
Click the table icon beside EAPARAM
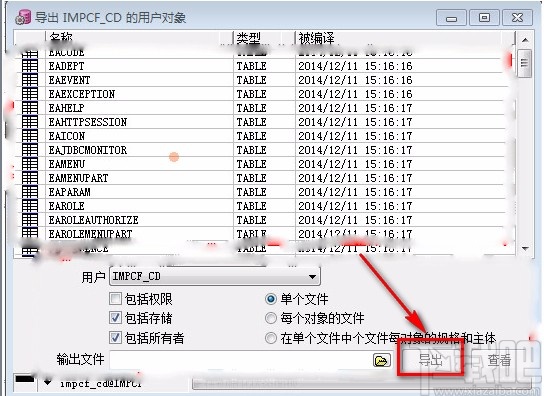click(30, 192)
